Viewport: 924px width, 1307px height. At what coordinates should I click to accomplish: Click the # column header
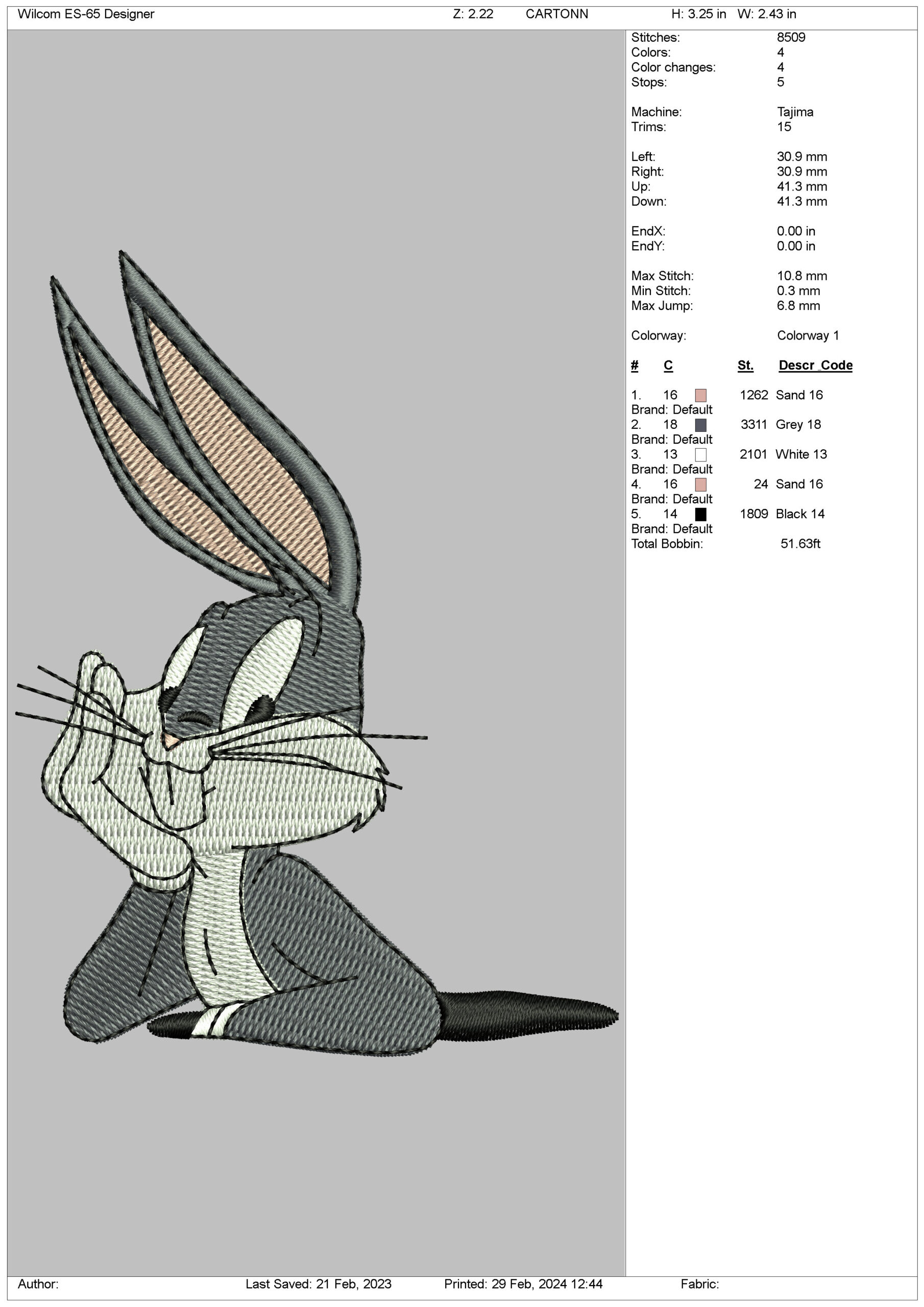click(x=634, y=366)
